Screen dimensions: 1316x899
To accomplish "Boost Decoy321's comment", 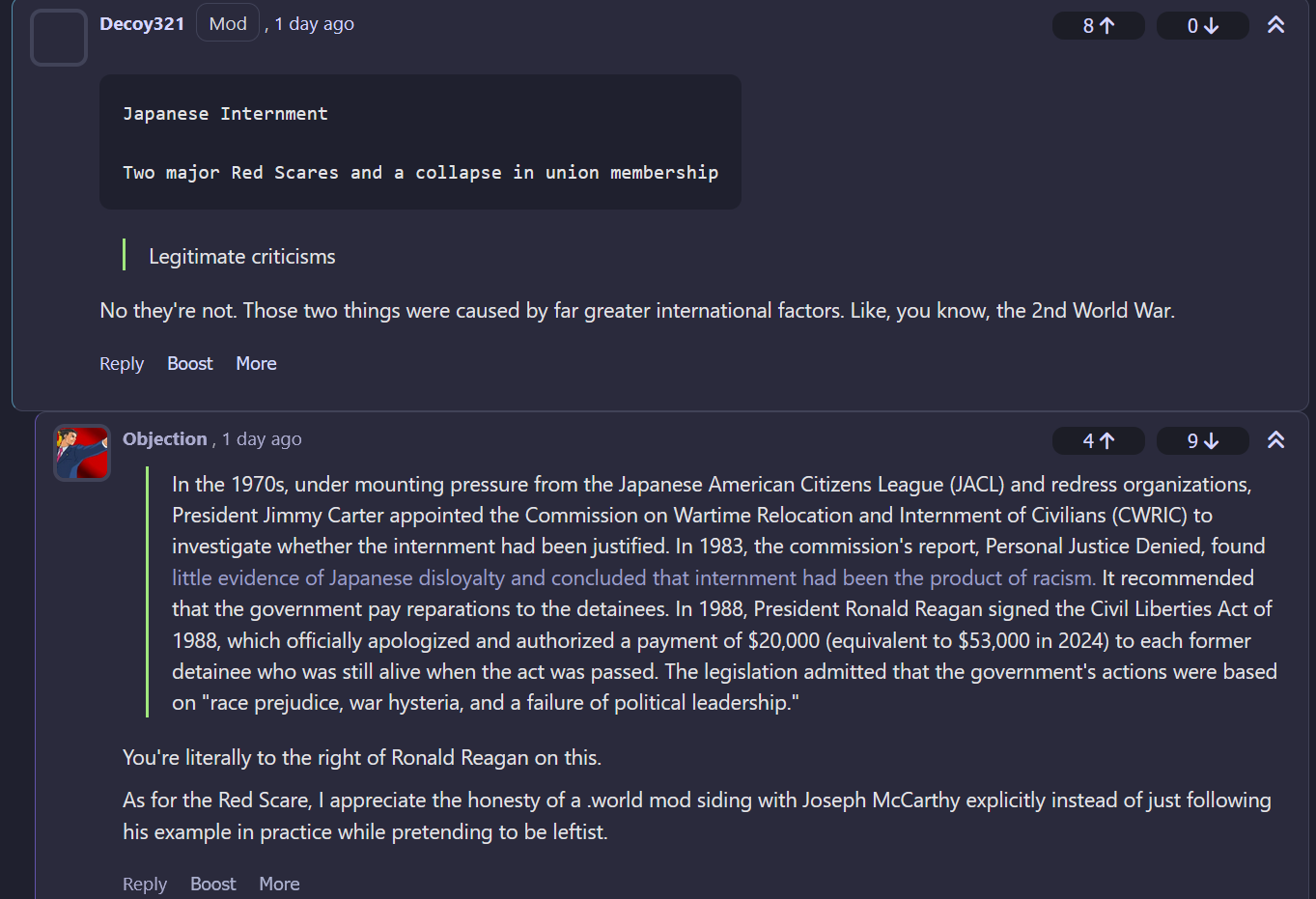I will pos(189,364).
